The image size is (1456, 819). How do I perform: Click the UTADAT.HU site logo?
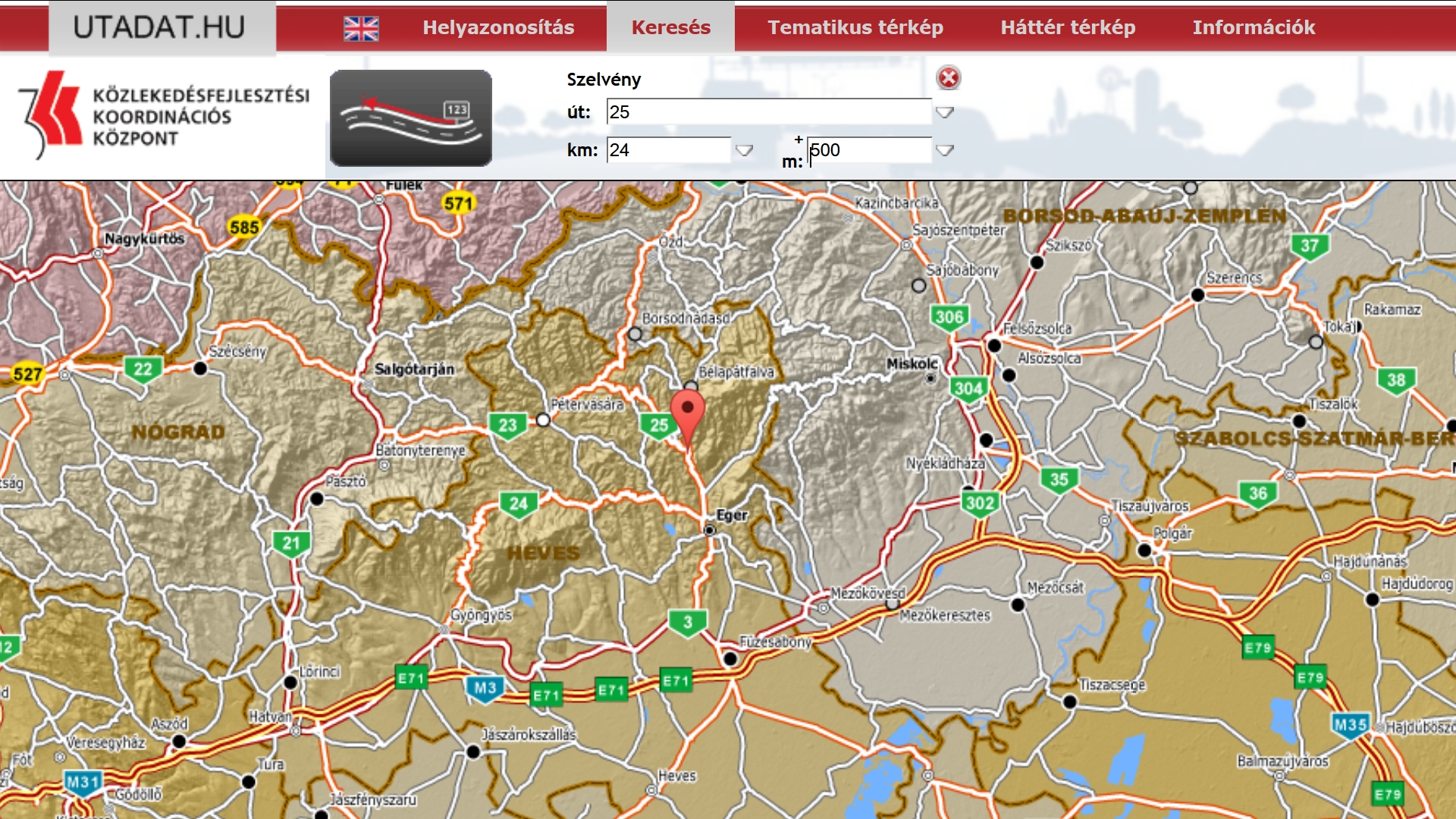tap(159, 28)
